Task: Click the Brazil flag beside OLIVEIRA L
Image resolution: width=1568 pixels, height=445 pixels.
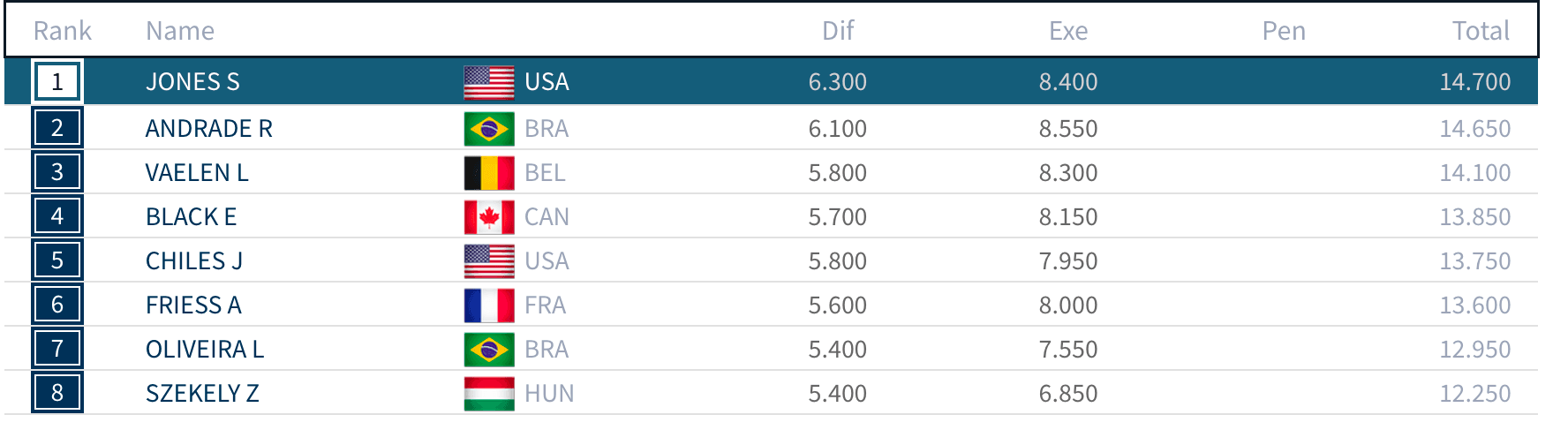Action: click(x=488, y=350)
